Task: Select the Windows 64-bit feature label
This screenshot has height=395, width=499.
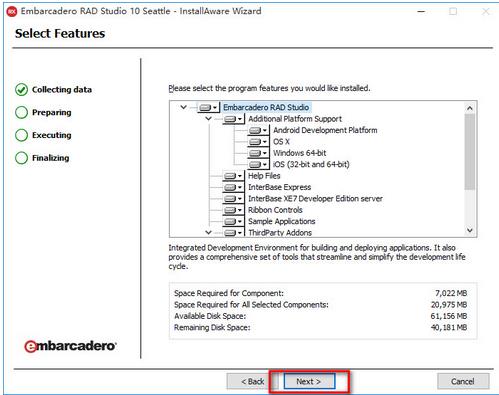Action: tap(300, 153)
